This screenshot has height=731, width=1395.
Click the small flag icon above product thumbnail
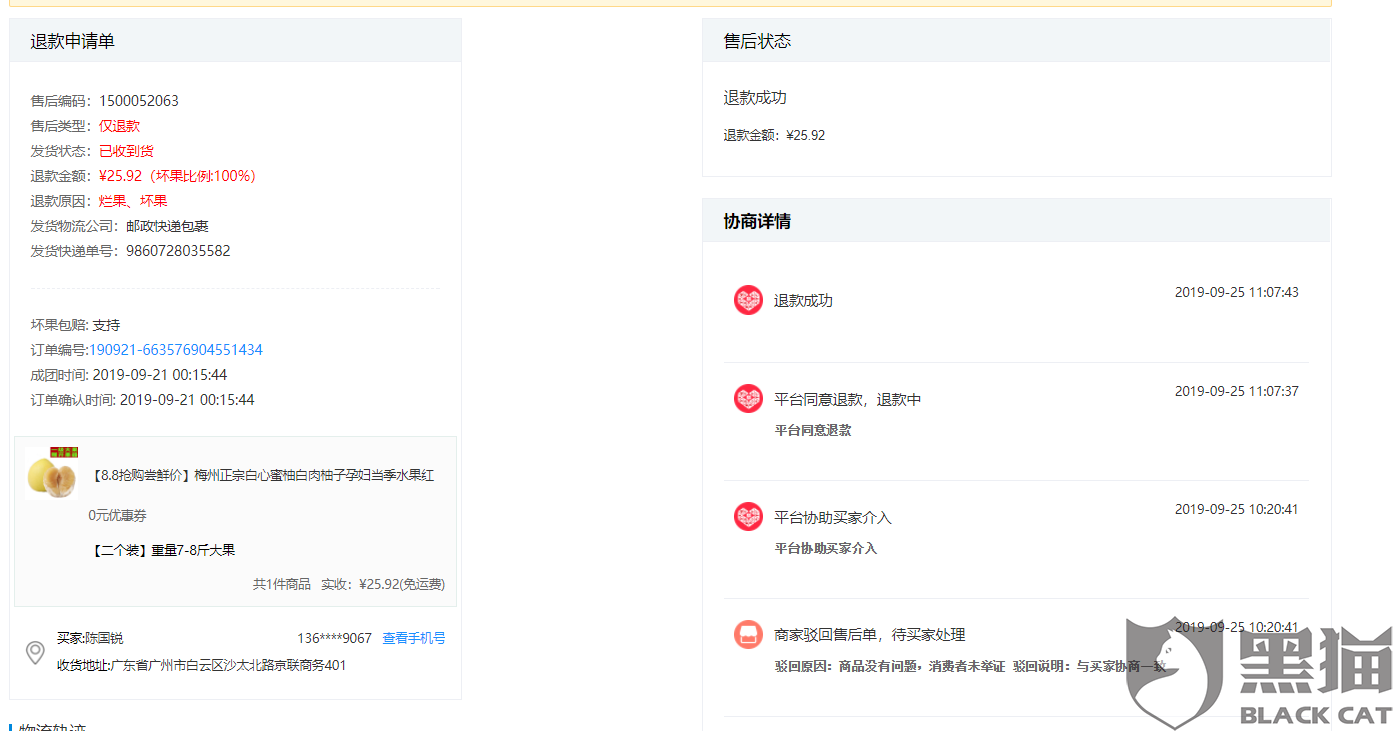64,451
